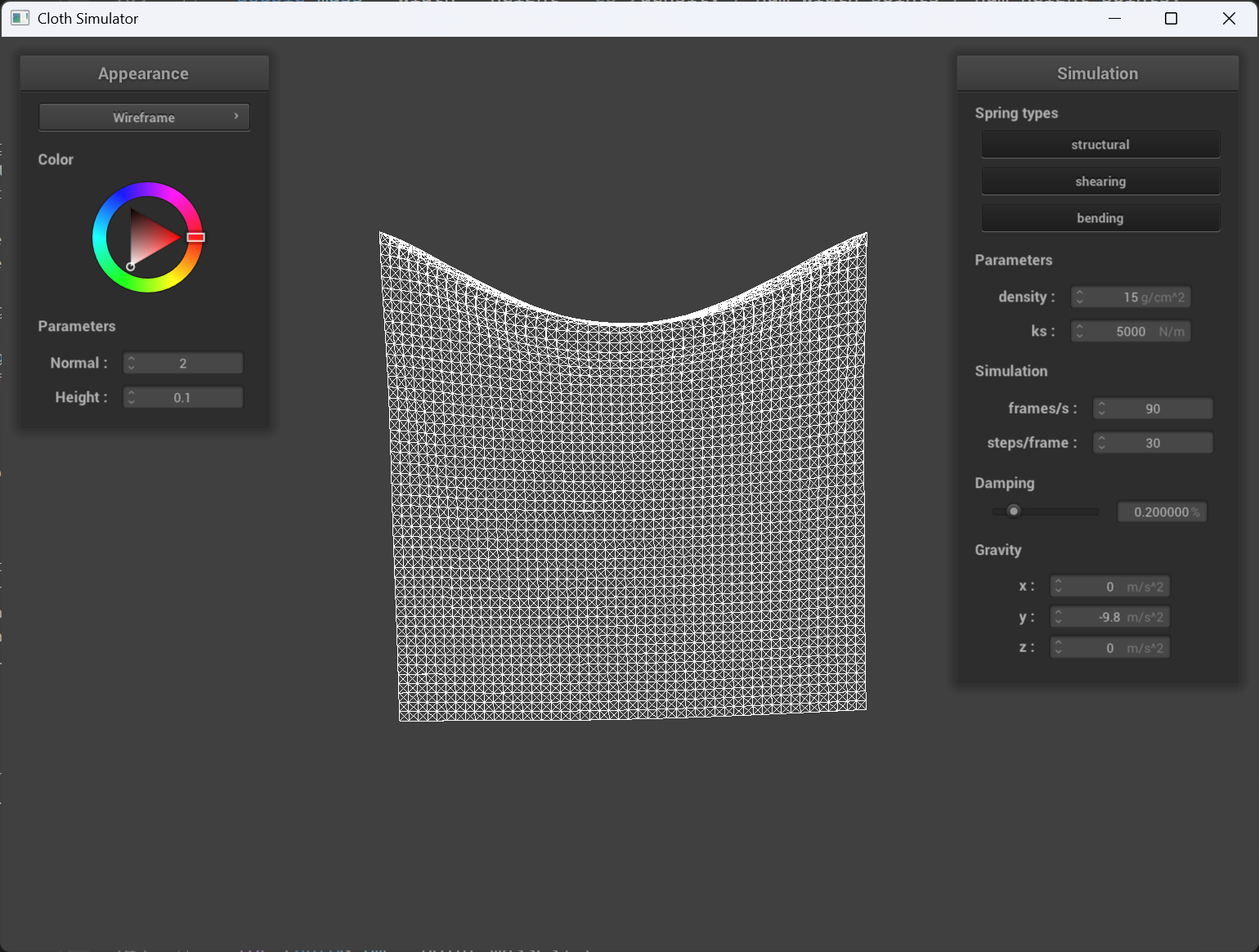Click the ks stepper arrows

[x=1080, y=331]
